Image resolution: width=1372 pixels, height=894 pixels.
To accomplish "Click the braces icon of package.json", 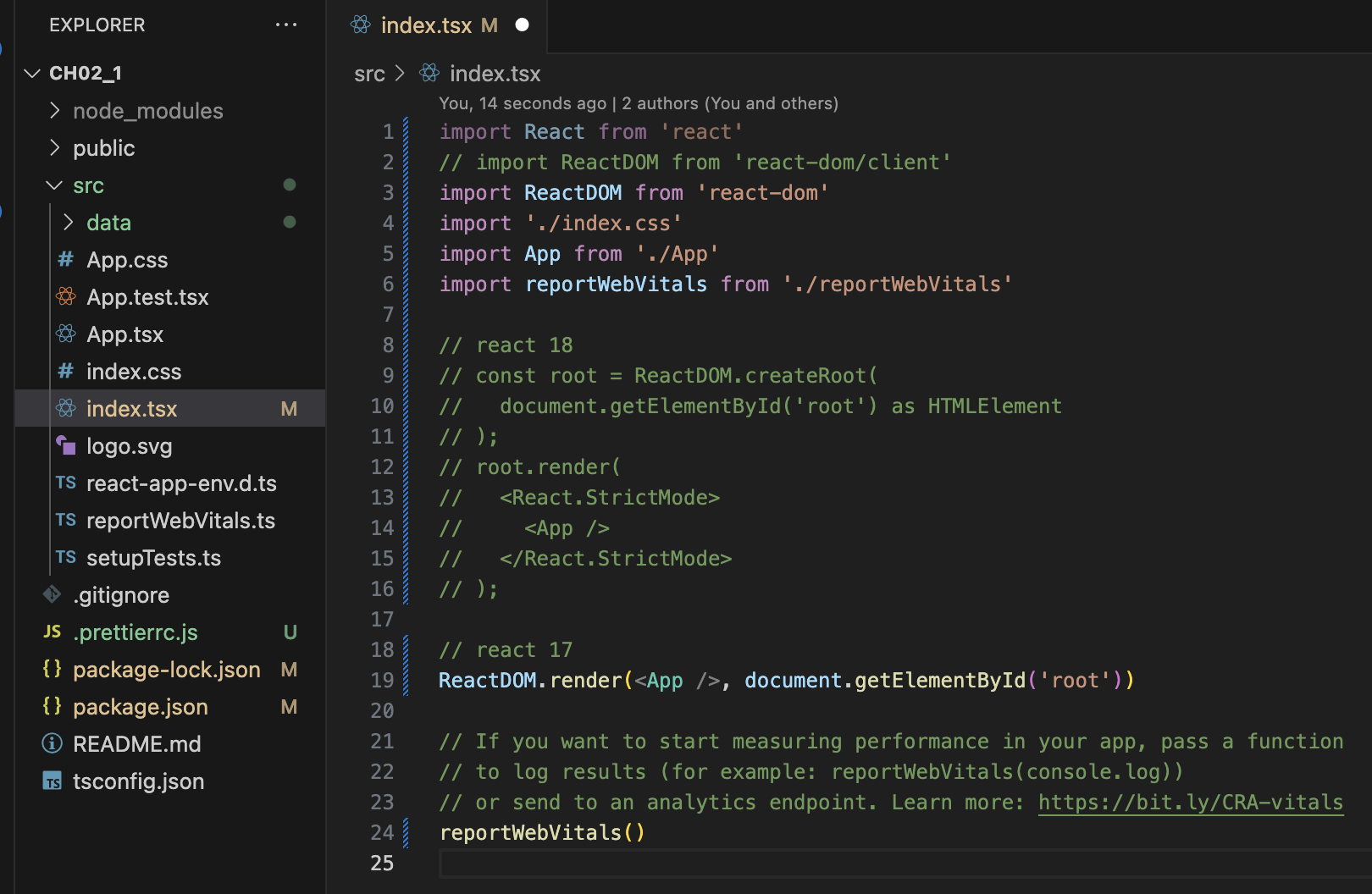I will (x=52, y=706).
